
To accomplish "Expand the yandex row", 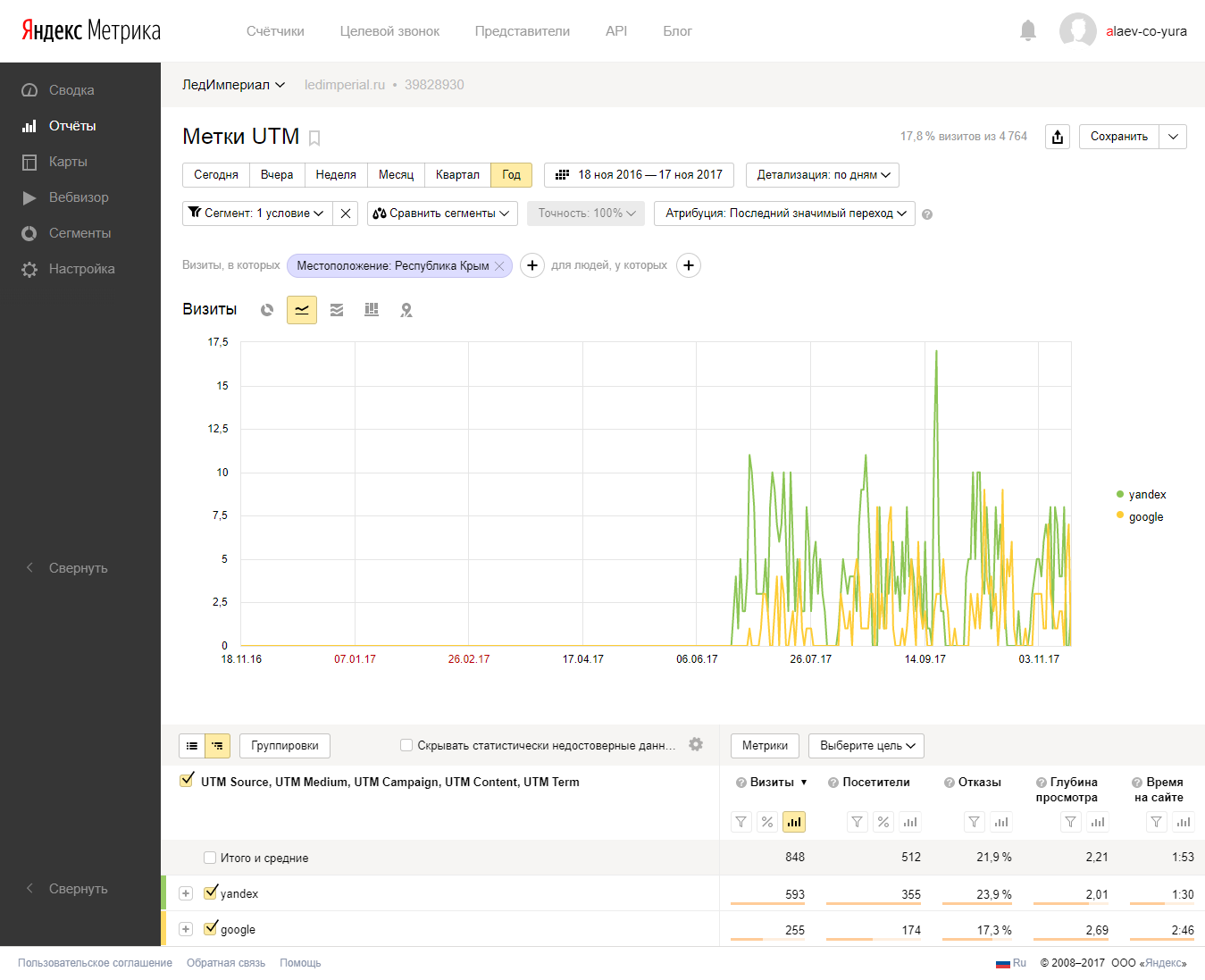I will point(186,893).
